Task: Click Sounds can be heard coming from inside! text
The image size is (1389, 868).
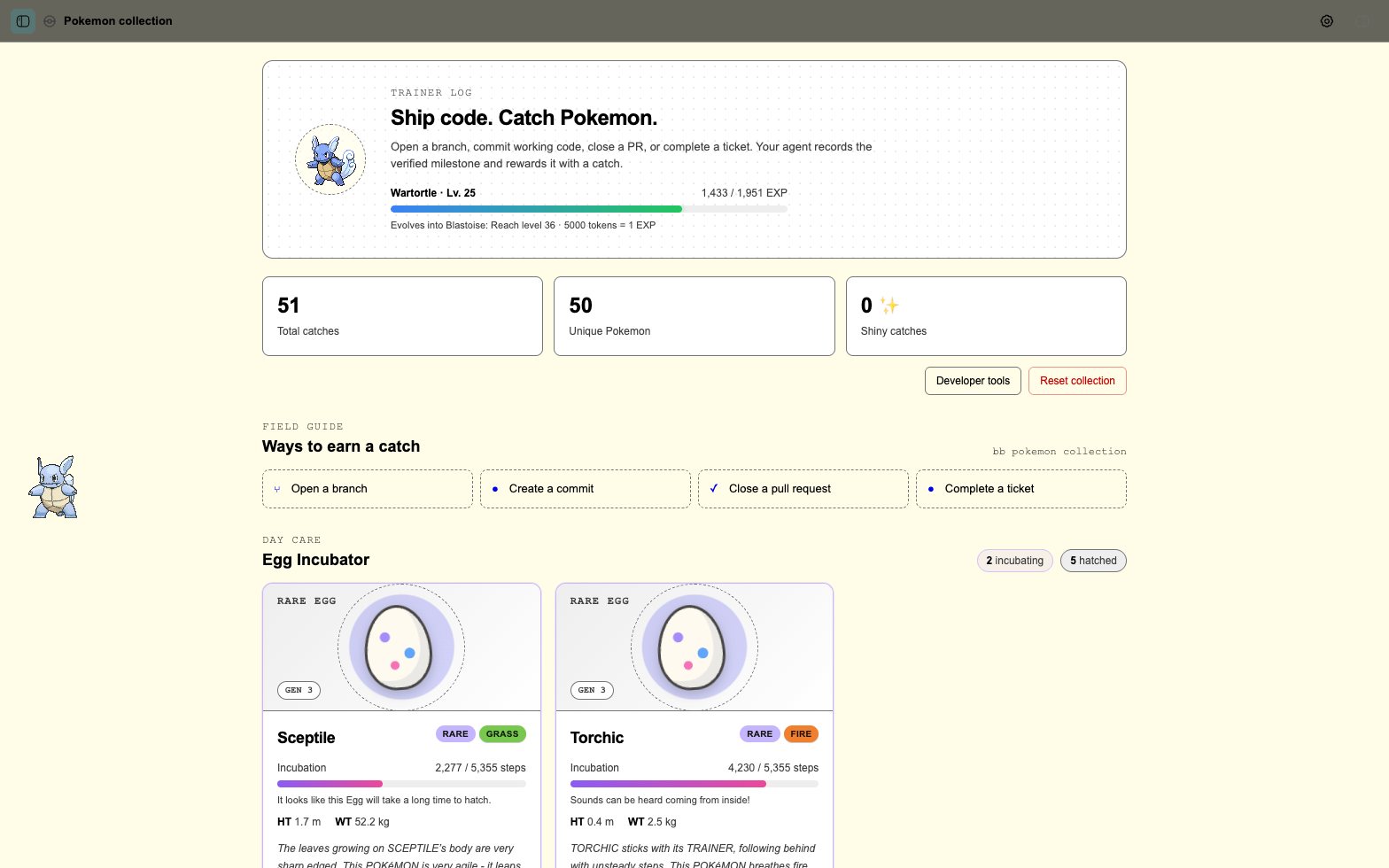Action: (x=660, y=800)
